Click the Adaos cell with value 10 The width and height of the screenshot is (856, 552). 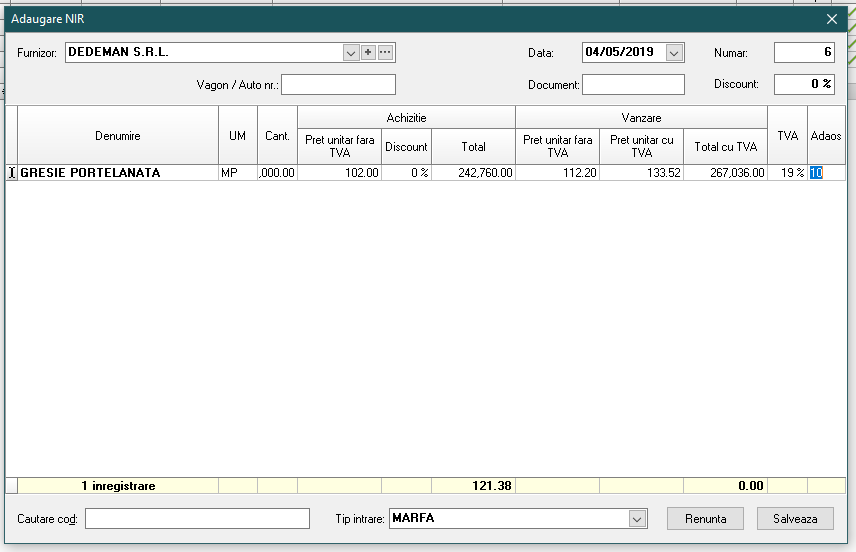coord(826,173)
